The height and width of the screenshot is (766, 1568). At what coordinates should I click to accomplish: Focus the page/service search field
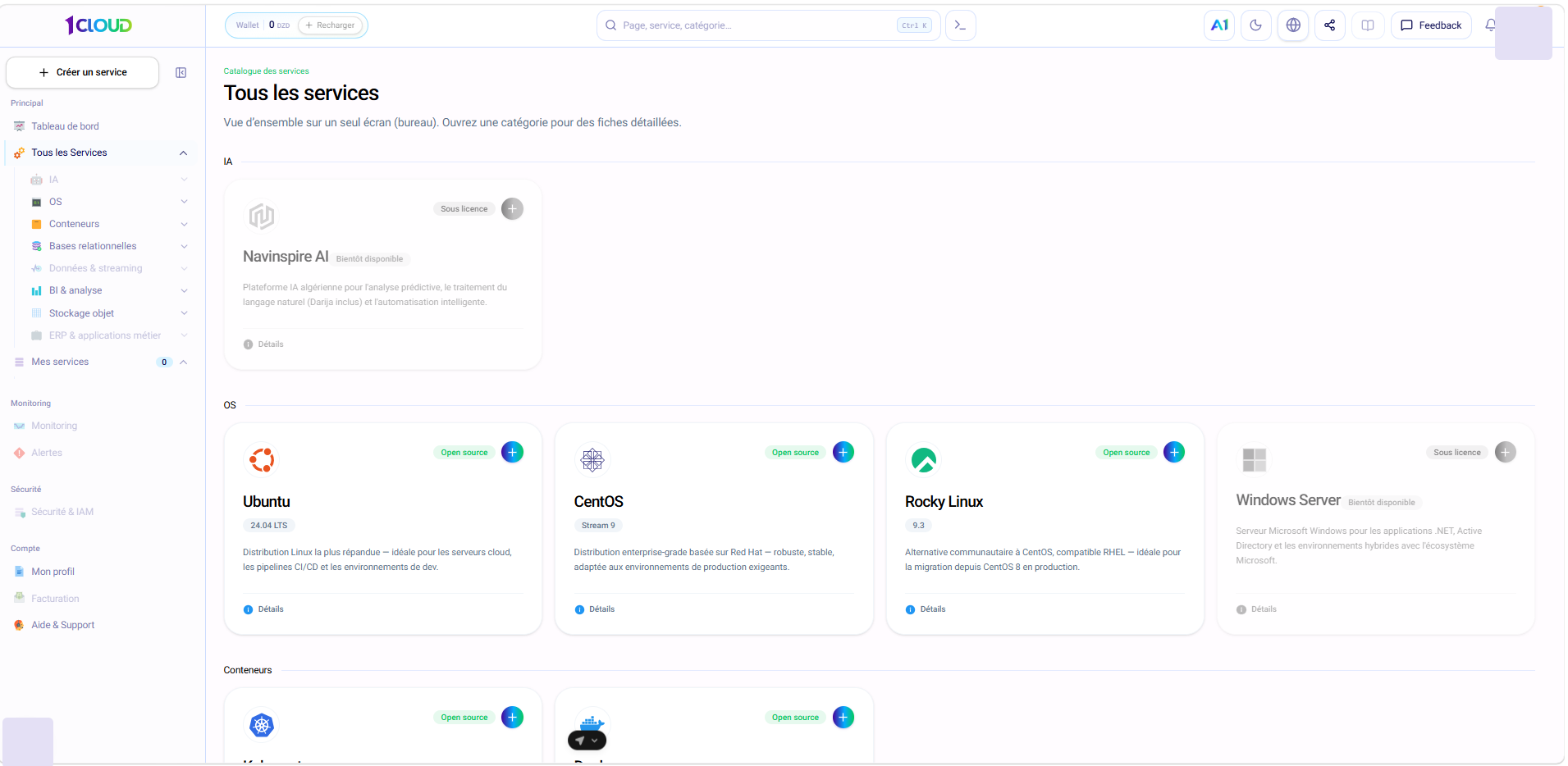click(x=767, y=25)
